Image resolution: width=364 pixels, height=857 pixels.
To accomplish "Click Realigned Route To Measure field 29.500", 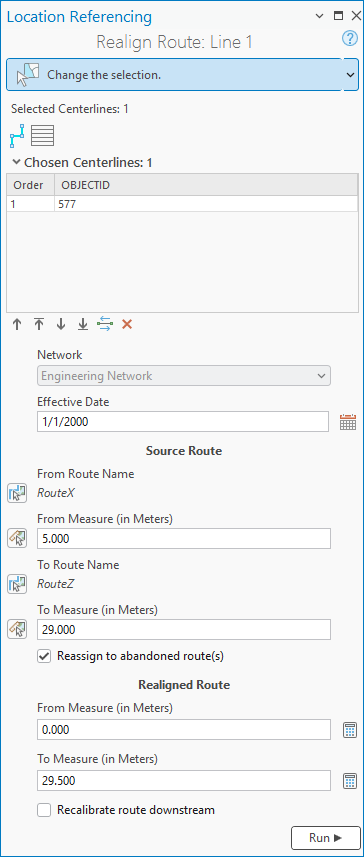I will click(x=184, y=780).
